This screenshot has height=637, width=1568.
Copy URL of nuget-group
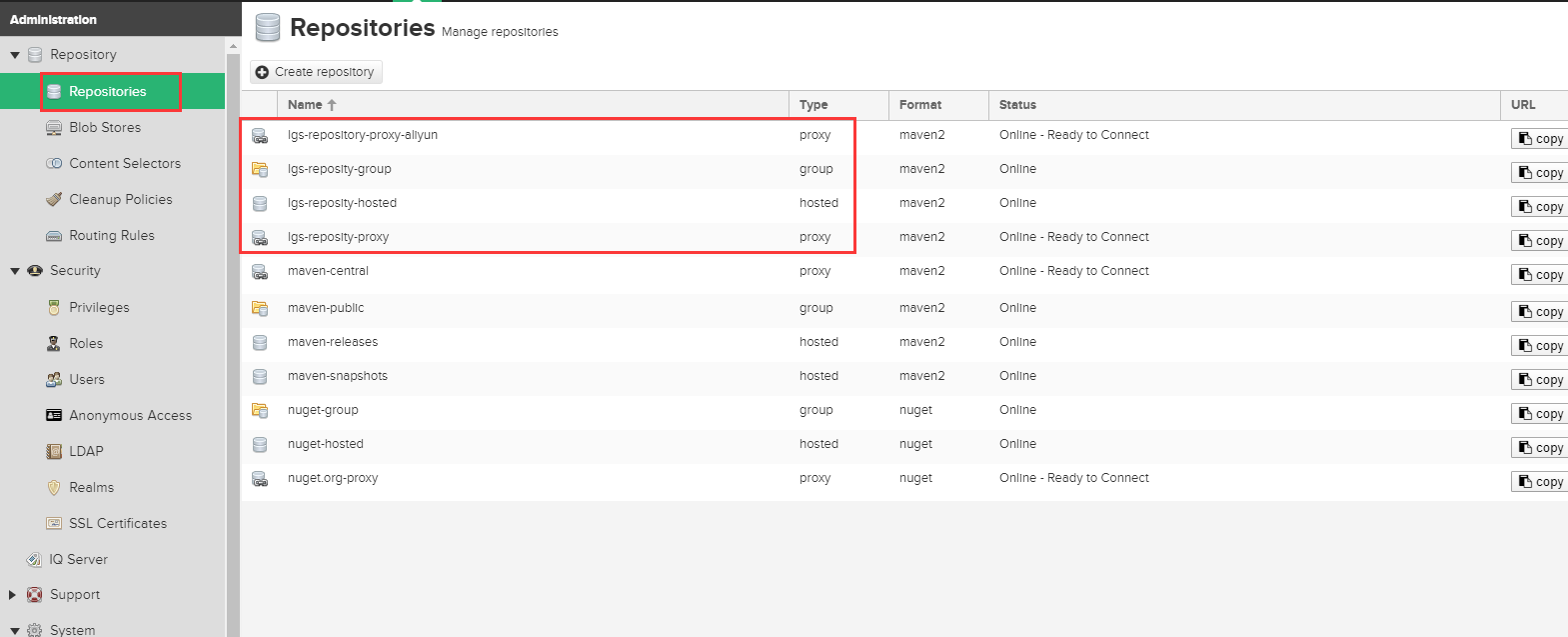pyautogui.click(x=1540, y=414)
